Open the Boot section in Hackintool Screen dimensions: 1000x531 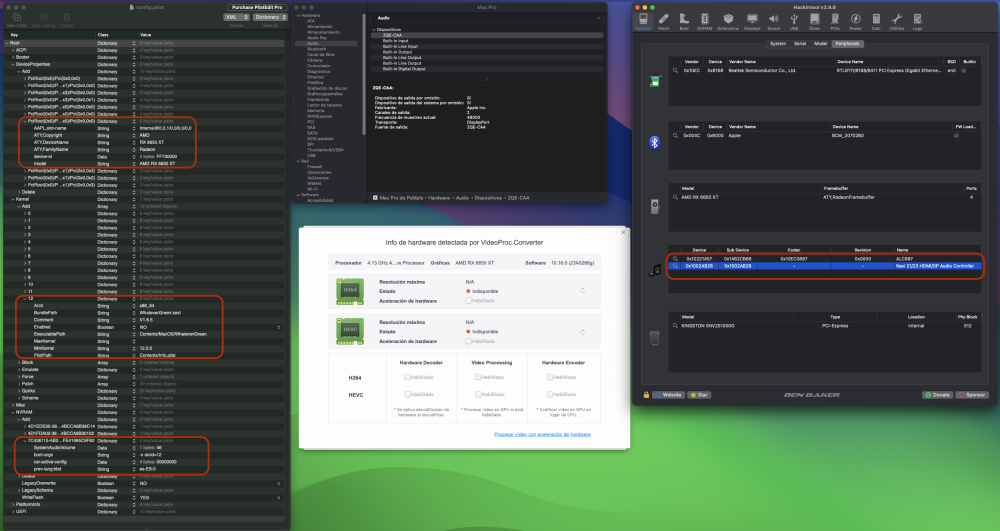pos(684,21)
